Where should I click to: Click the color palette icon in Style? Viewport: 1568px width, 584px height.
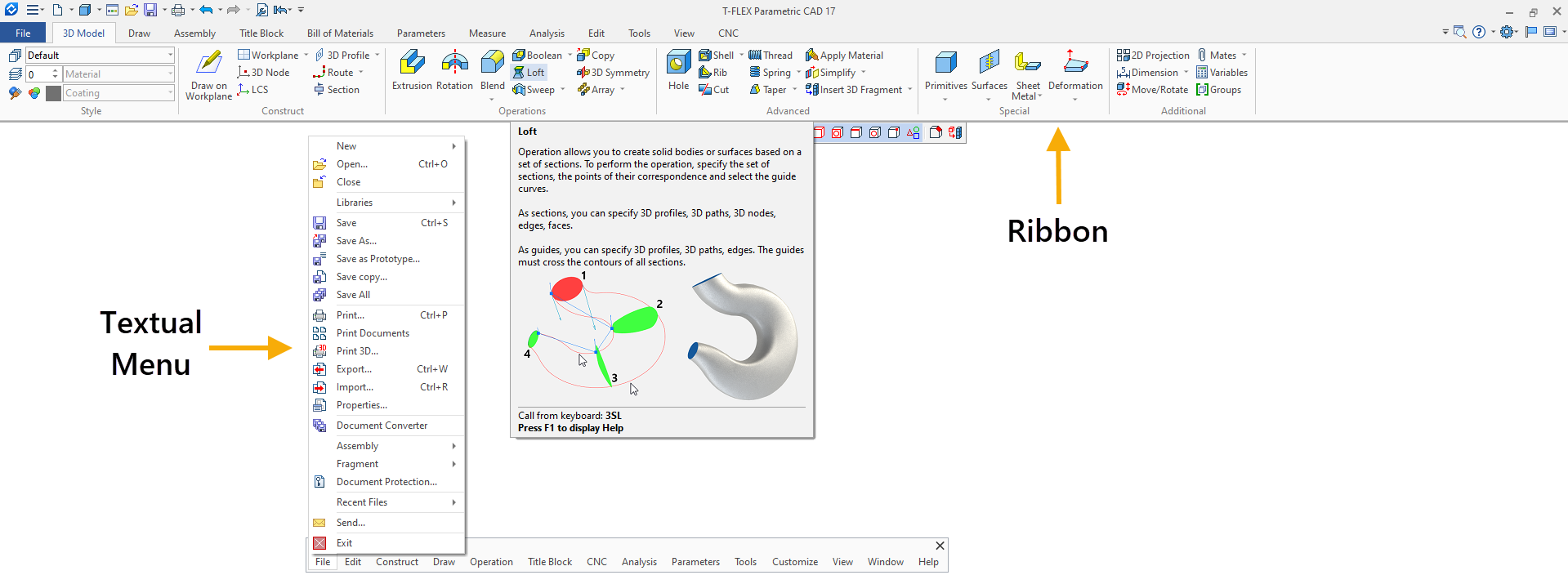(x=34, y=93)
